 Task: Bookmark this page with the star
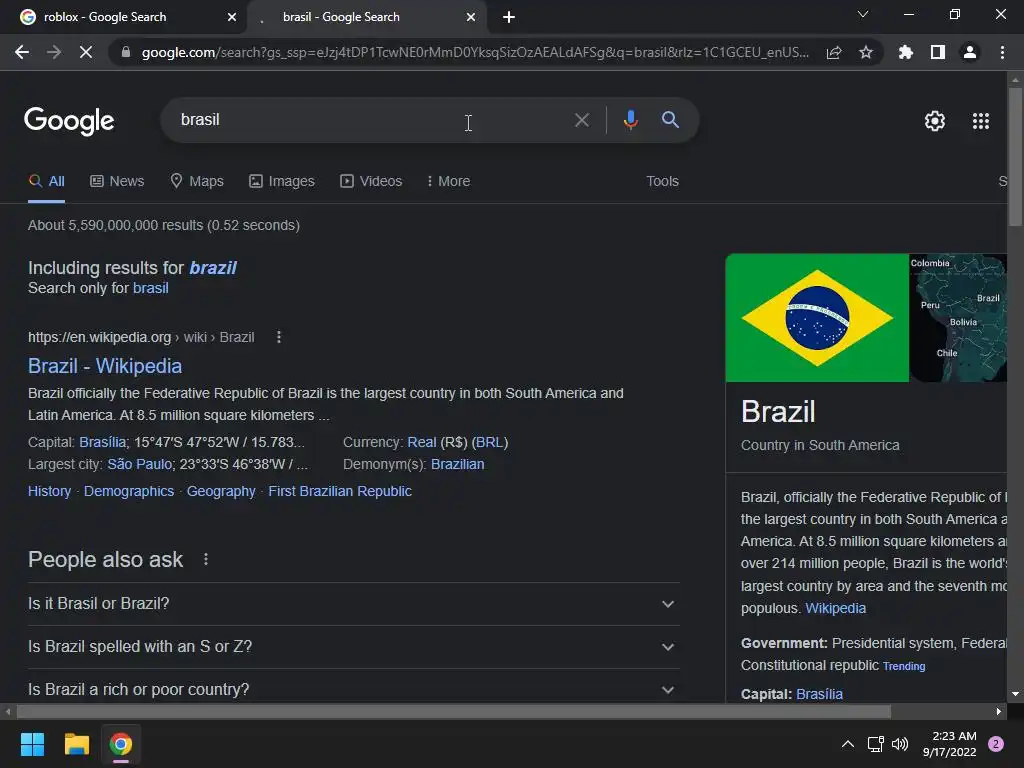pyautogui.click(x=866, y=52)
